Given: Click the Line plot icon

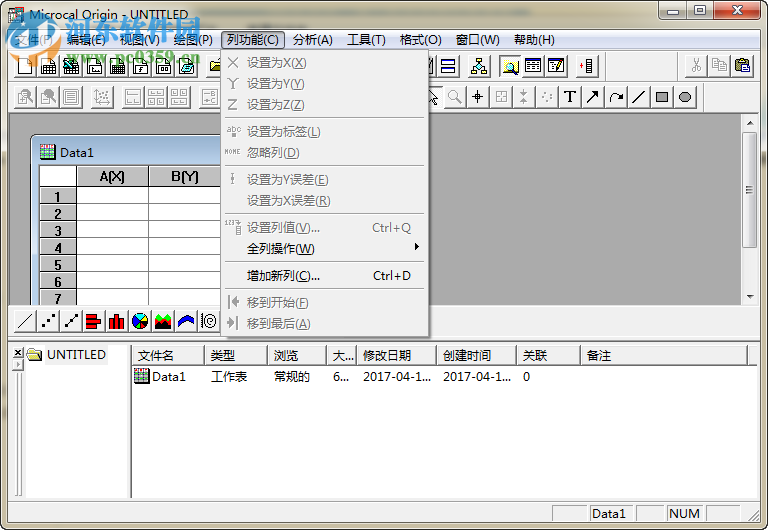Looking at the screenshot, I should [25, 321].
